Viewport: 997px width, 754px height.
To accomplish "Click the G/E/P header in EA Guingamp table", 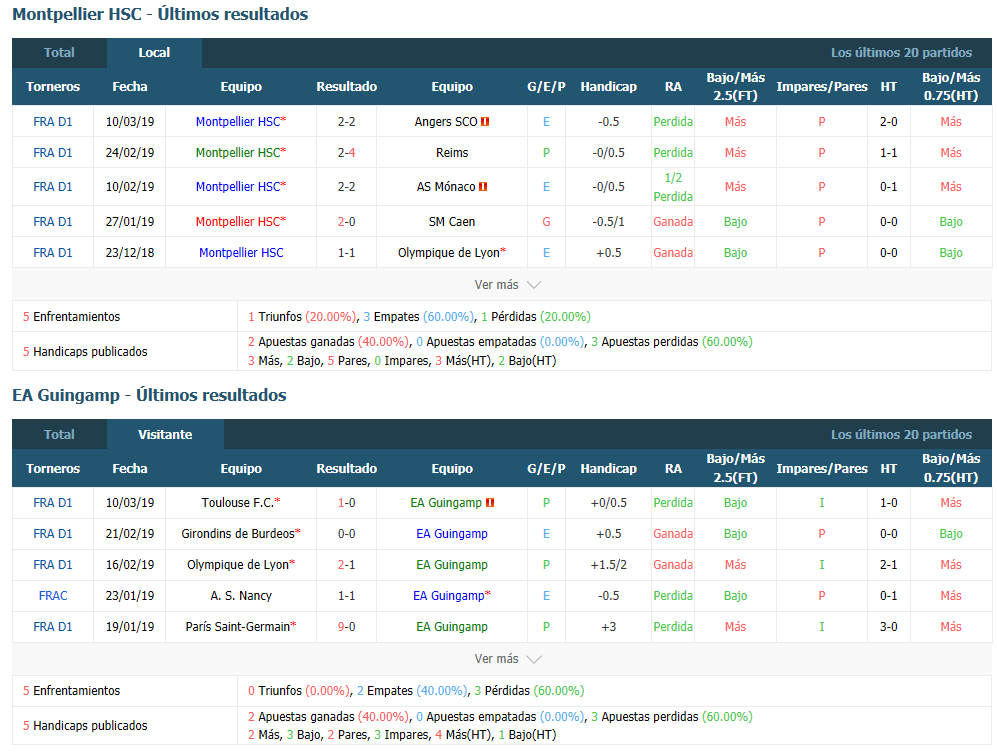I will pos(546,469).
